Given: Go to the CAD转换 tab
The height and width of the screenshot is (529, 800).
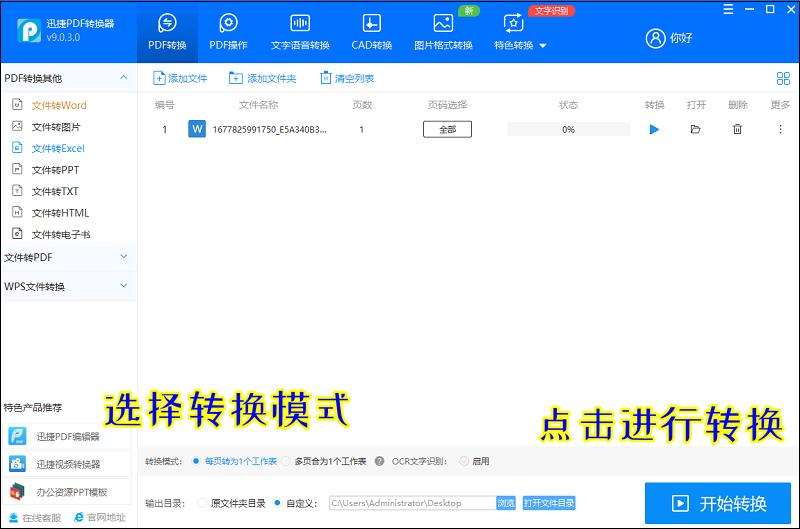Looking at the screenshot, I should point(371,32).
